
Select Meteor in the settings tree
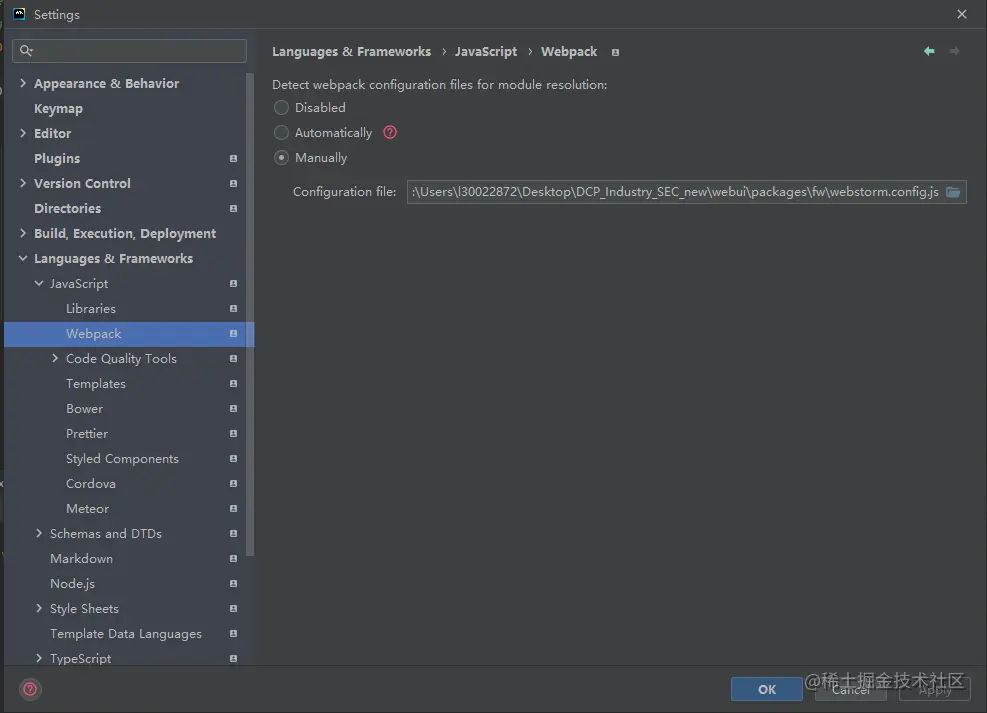tap(87, 508)
